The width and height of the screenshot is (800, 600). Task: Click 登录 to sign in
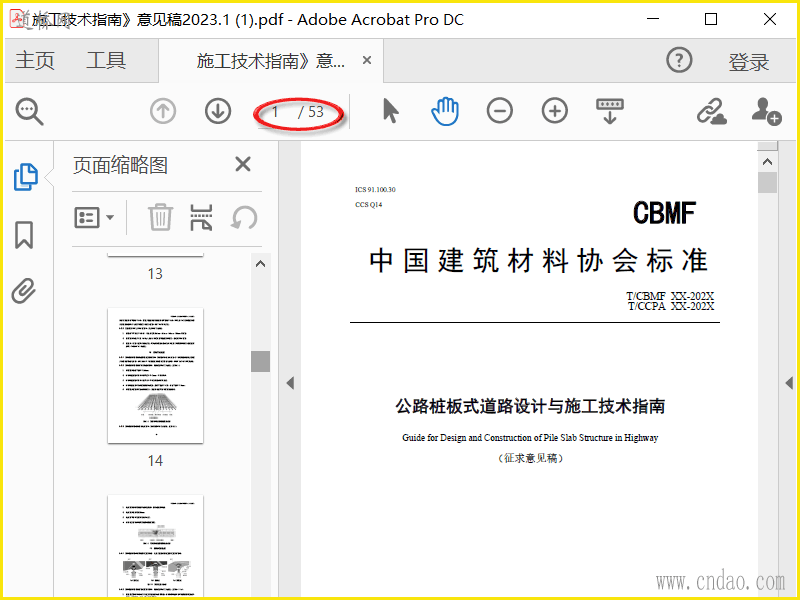(x=748, y=62)
